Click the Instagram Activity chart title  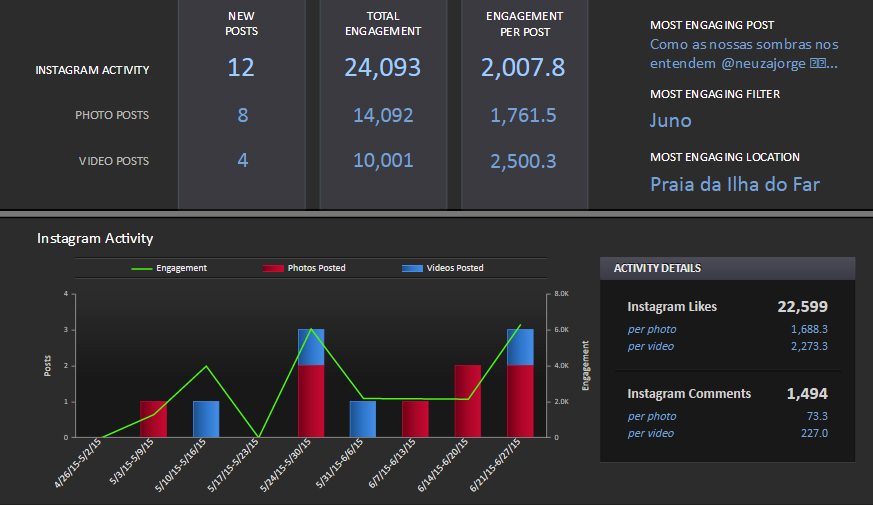95,239
